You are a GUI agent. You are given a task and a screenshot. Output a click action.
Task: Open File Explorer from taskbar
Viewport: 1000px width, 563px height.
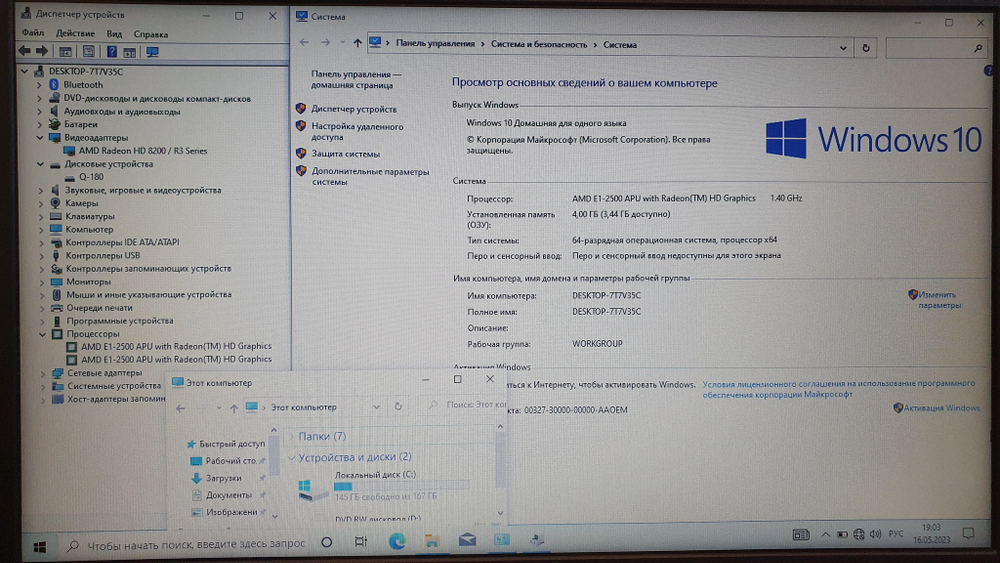coord(432,541)
